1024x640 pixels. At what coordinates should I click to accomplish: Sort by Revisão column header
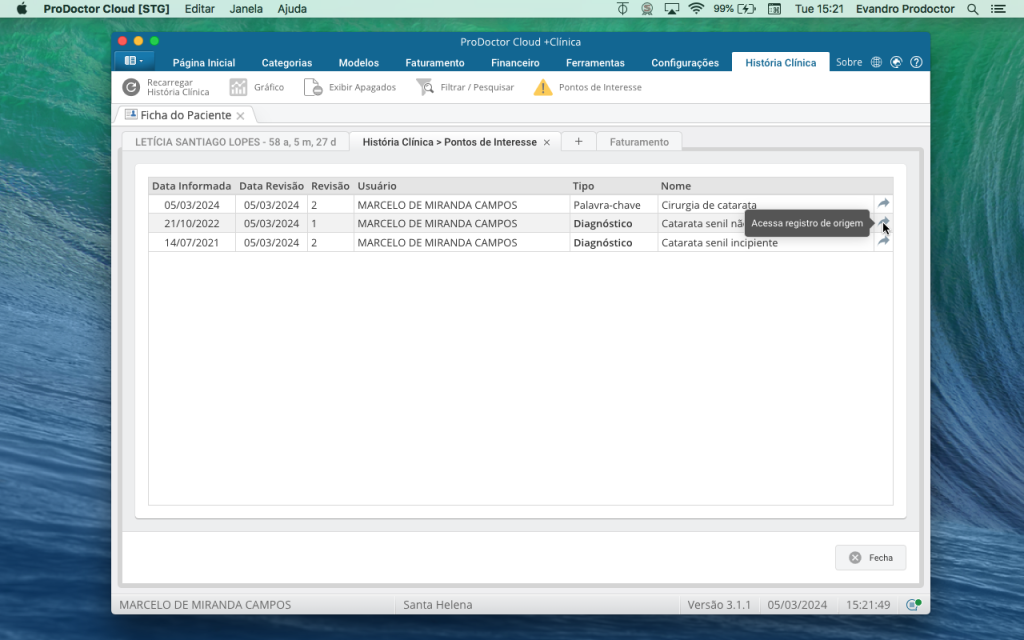[x=330, y=186]
